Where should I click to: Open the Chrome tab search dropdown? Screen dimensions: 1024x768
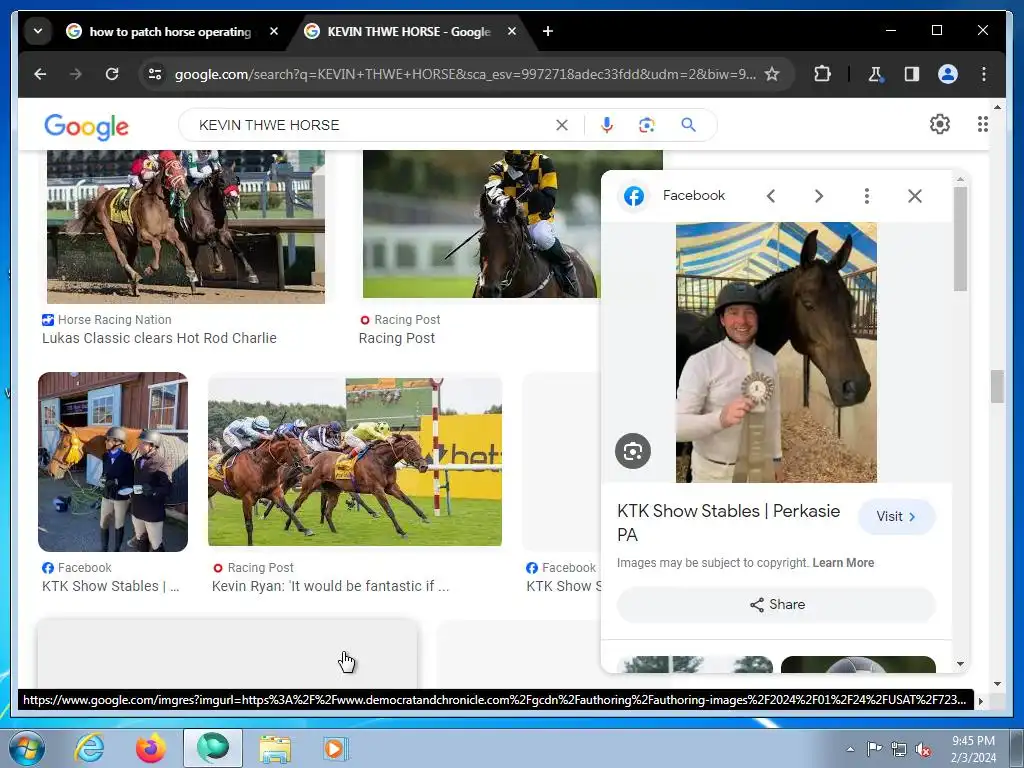click(x=38, y=31)
